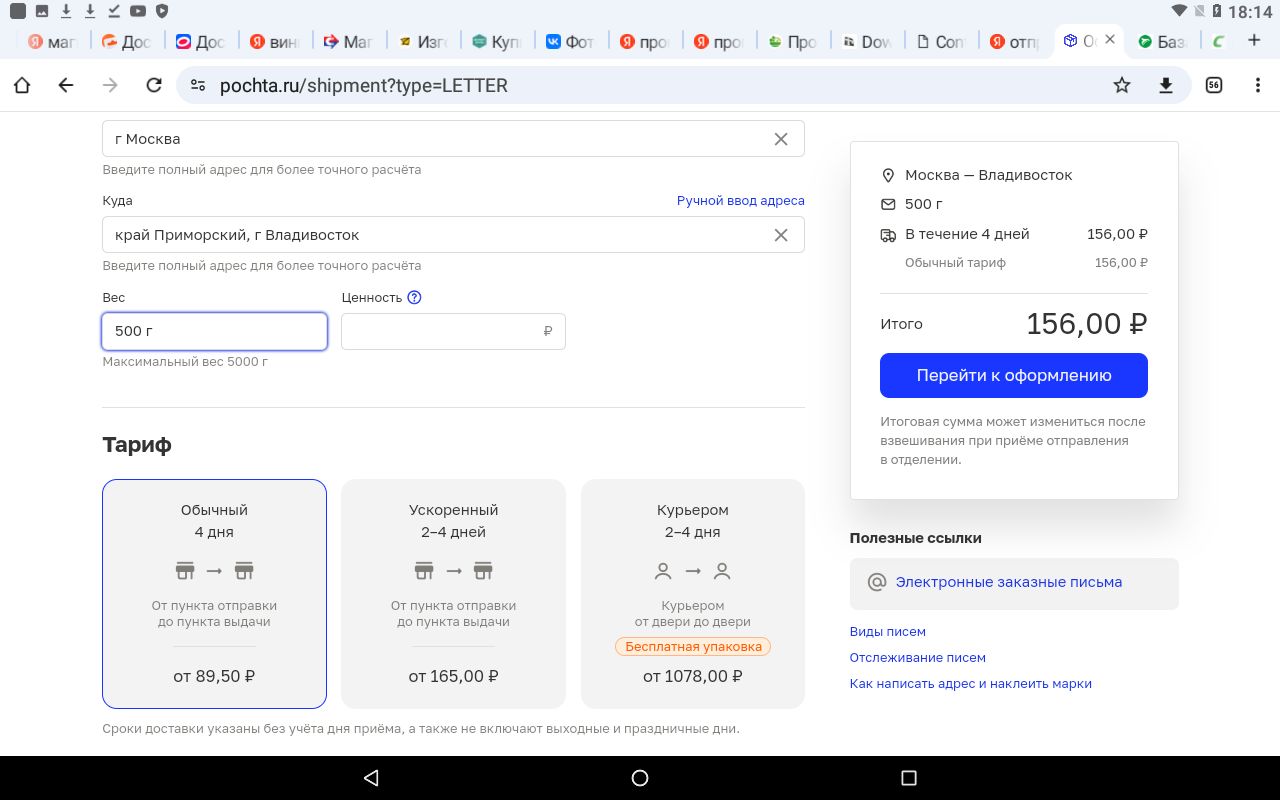Open the browser three-dot menu
The image size is (1280, 800).
[1258, 85]
